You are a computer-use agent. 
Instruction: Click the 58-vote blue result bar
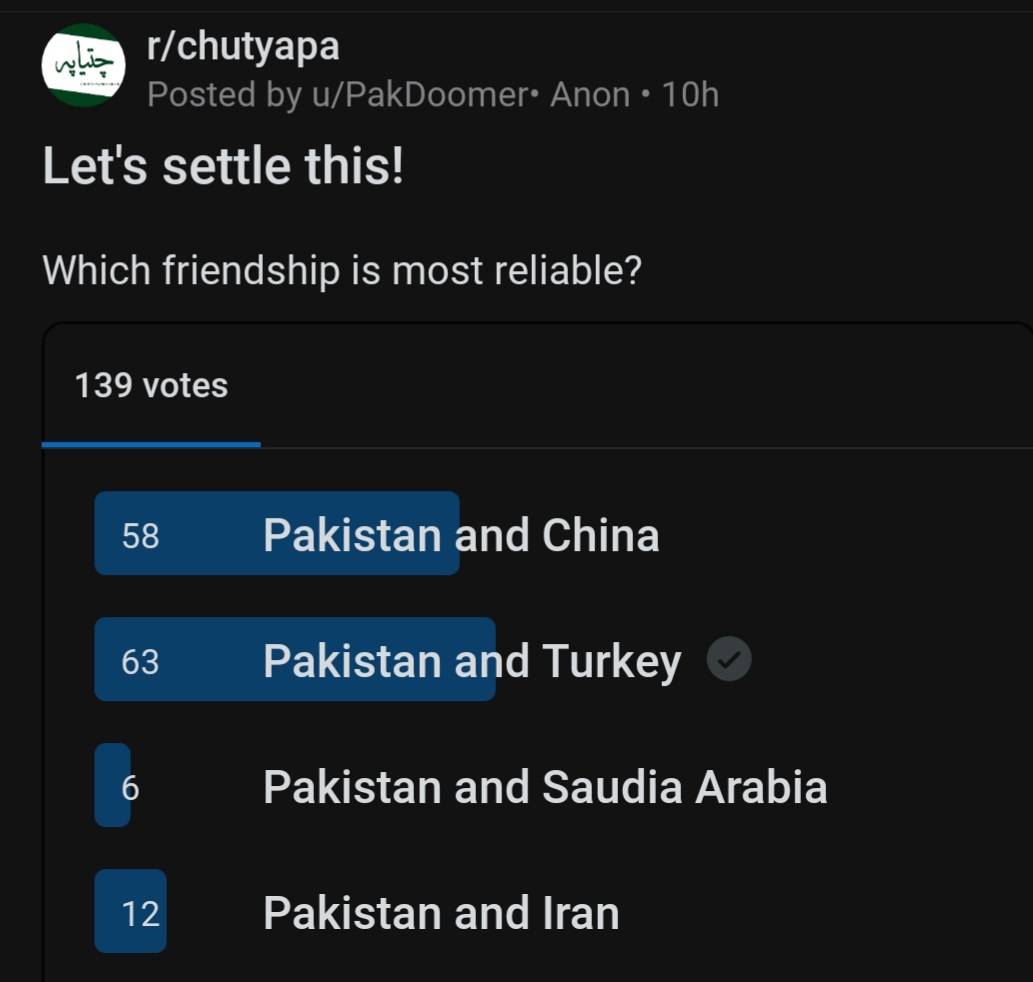point(277,533)
